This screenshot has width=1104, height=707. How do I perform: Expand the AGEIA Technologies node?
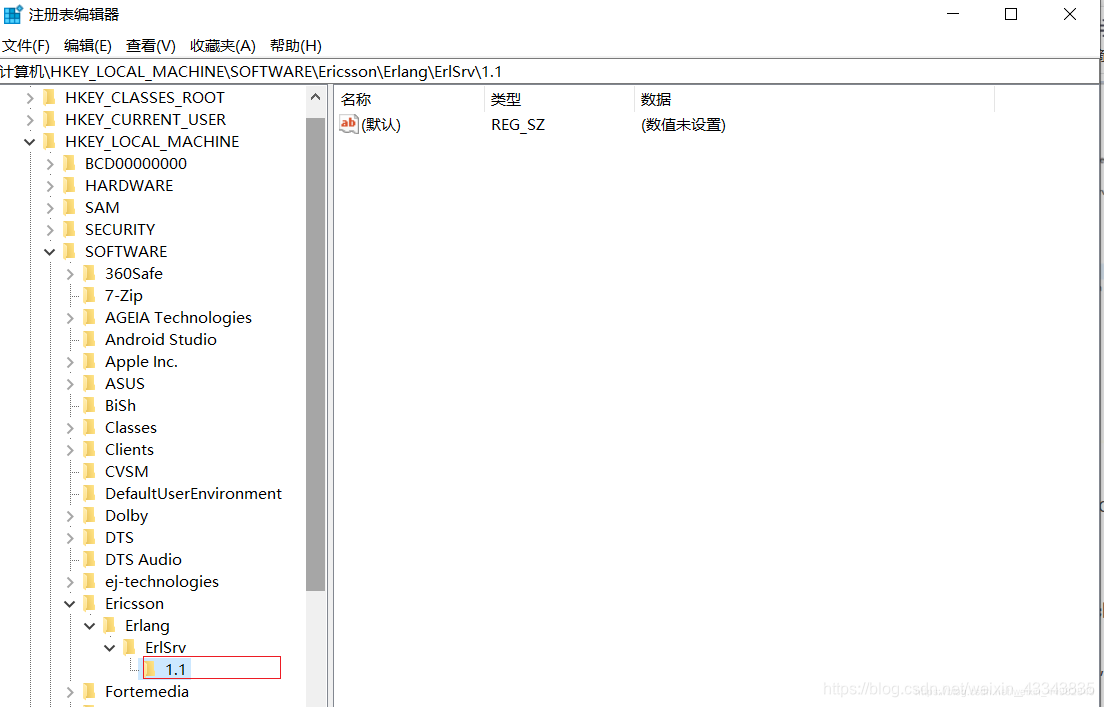[x=70, y=318]
